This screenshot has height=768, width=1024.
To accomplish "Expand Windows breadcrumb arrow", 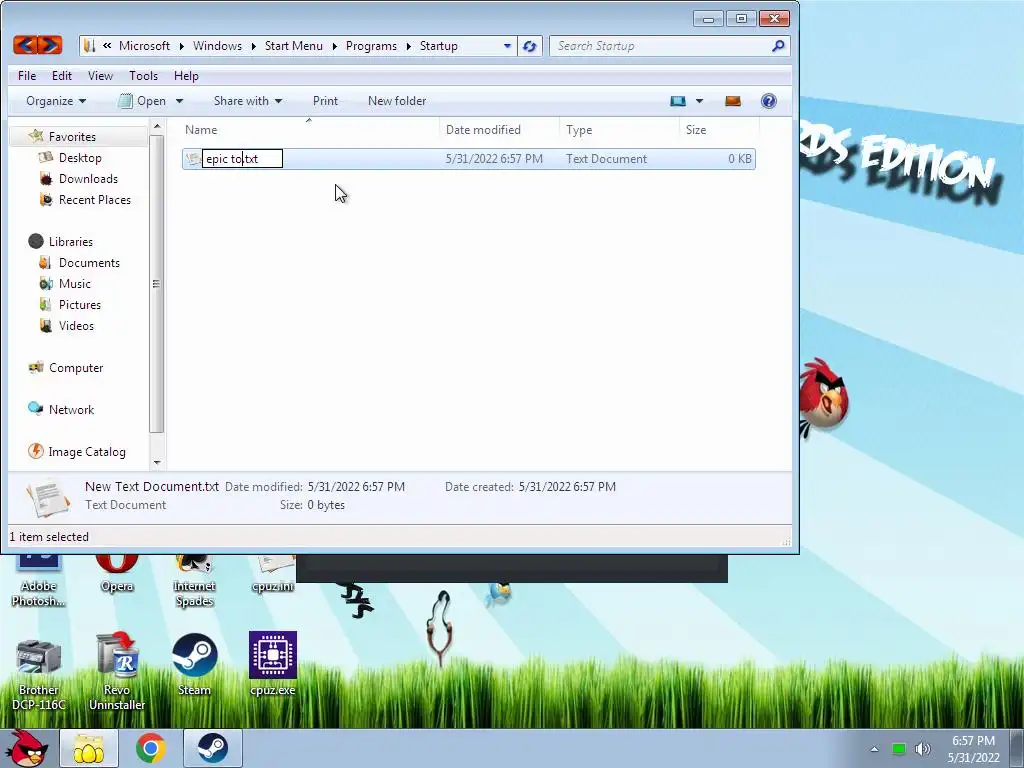I will pyautogui.click(x=253, y=46).
